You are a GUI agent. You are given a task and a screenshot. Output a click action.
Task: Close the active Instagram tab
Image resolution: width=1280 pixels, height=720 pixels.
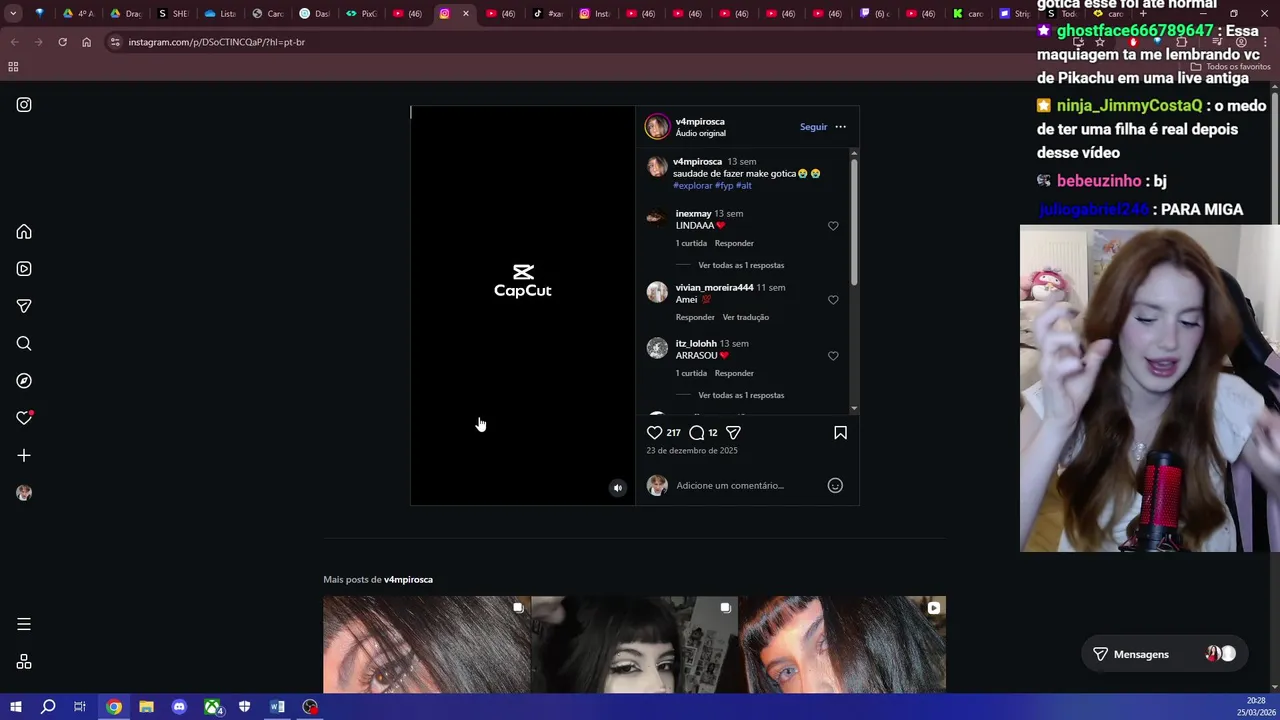465,14
